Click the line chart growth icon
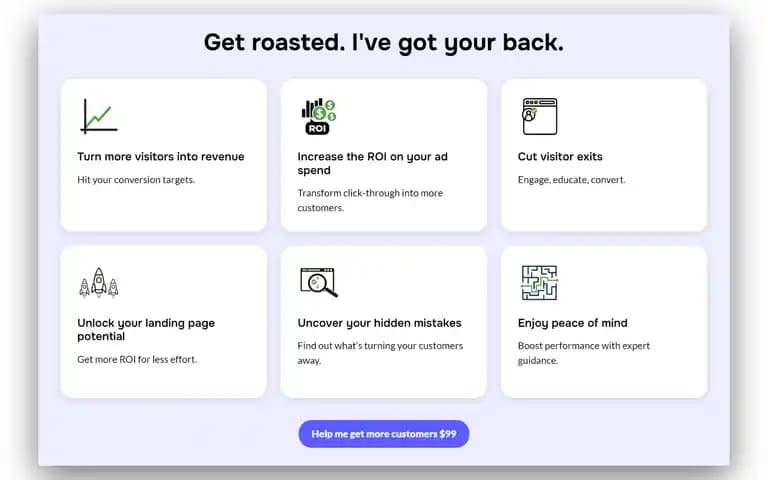The image size is (768, 480). (98, 116)
